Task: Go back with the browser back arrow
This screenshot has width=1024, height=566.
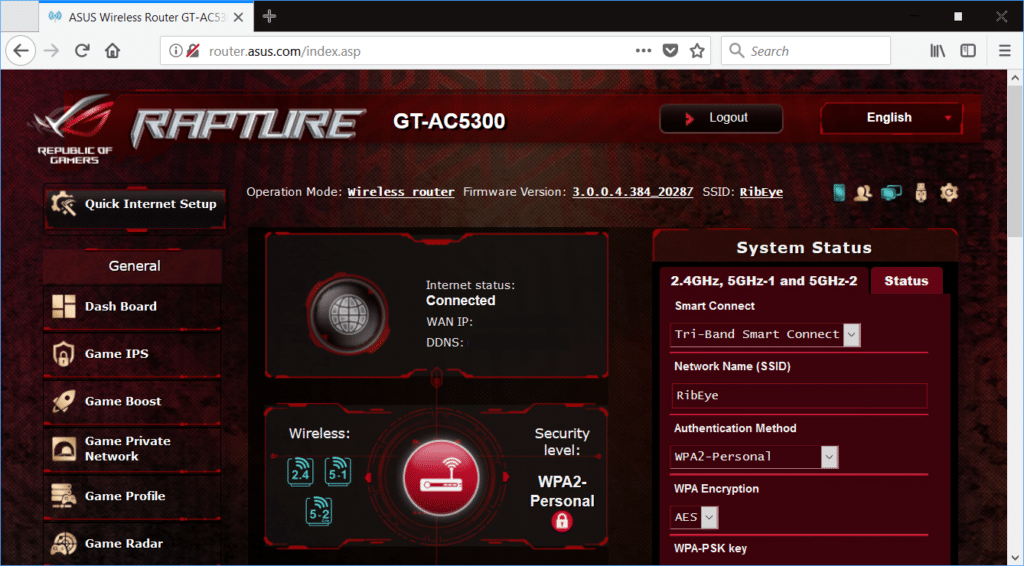Action: 21,51
